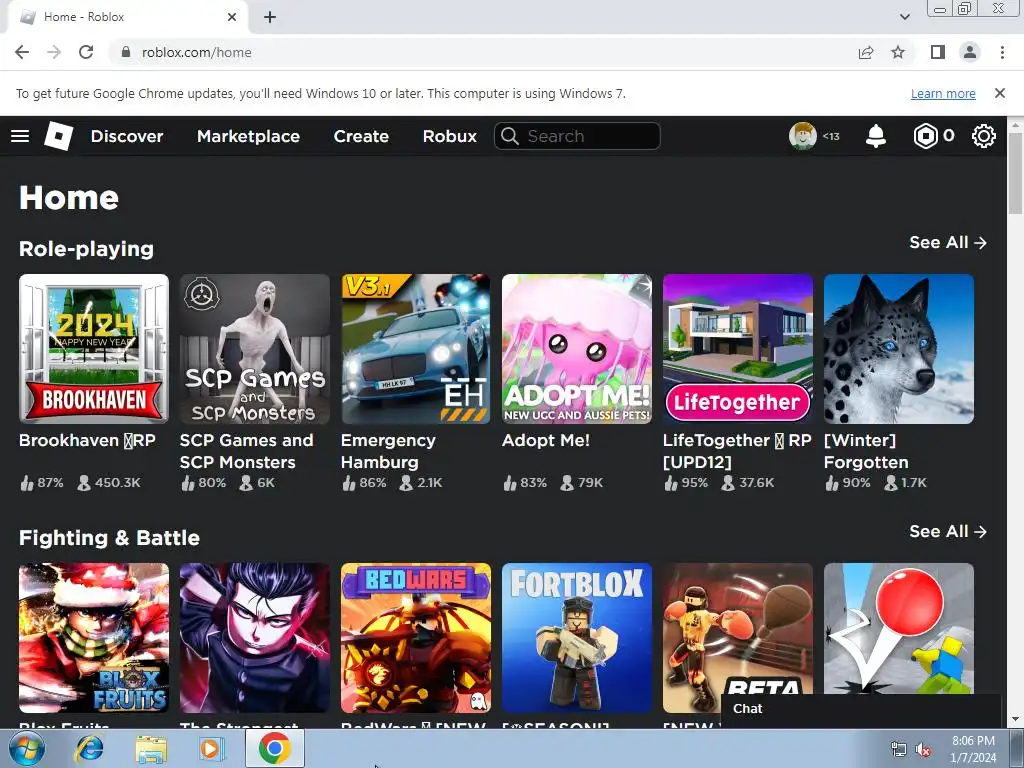Dismiss the Chrome update notice
Viewport: 1024px width, 768px height.
(1000, 93)
